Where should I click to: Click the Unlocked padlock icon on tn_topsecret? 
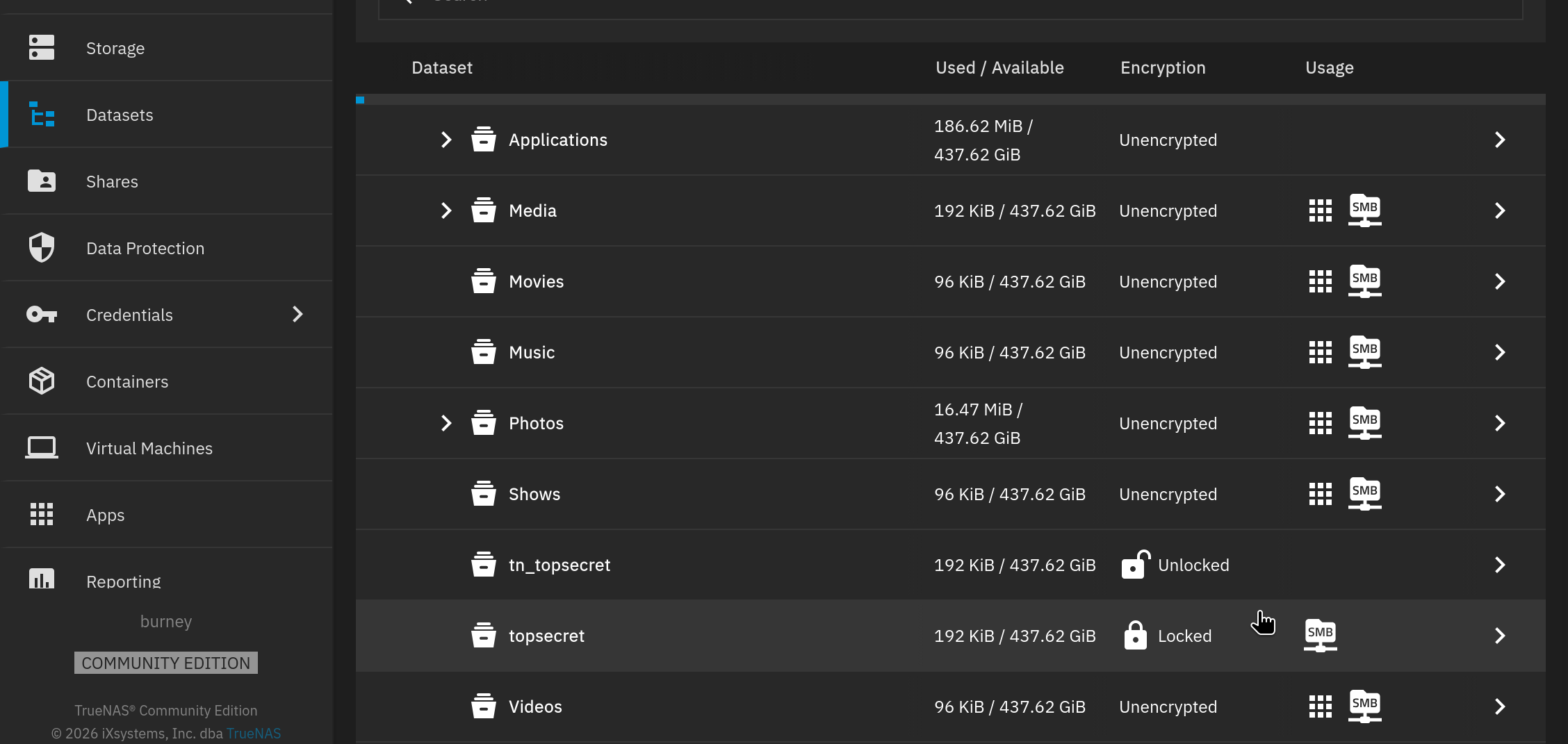pos(1136,564)
